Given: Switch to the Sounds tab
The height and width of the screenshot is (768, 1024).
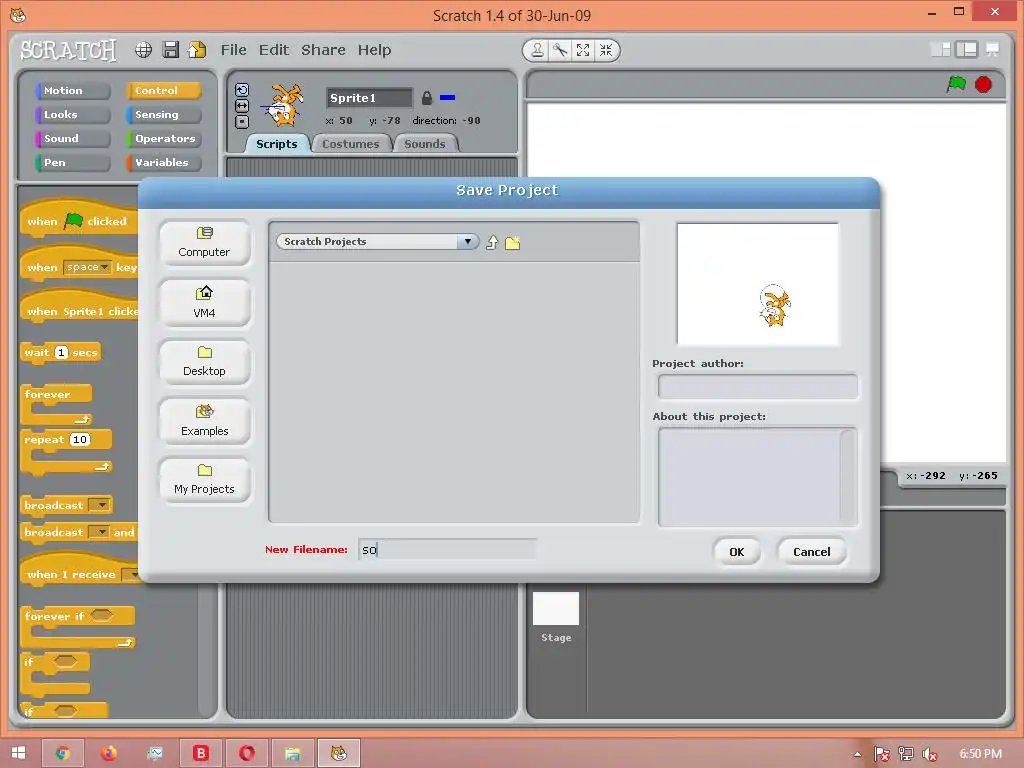Looking at the screenshot, I should tap(424, 144).
